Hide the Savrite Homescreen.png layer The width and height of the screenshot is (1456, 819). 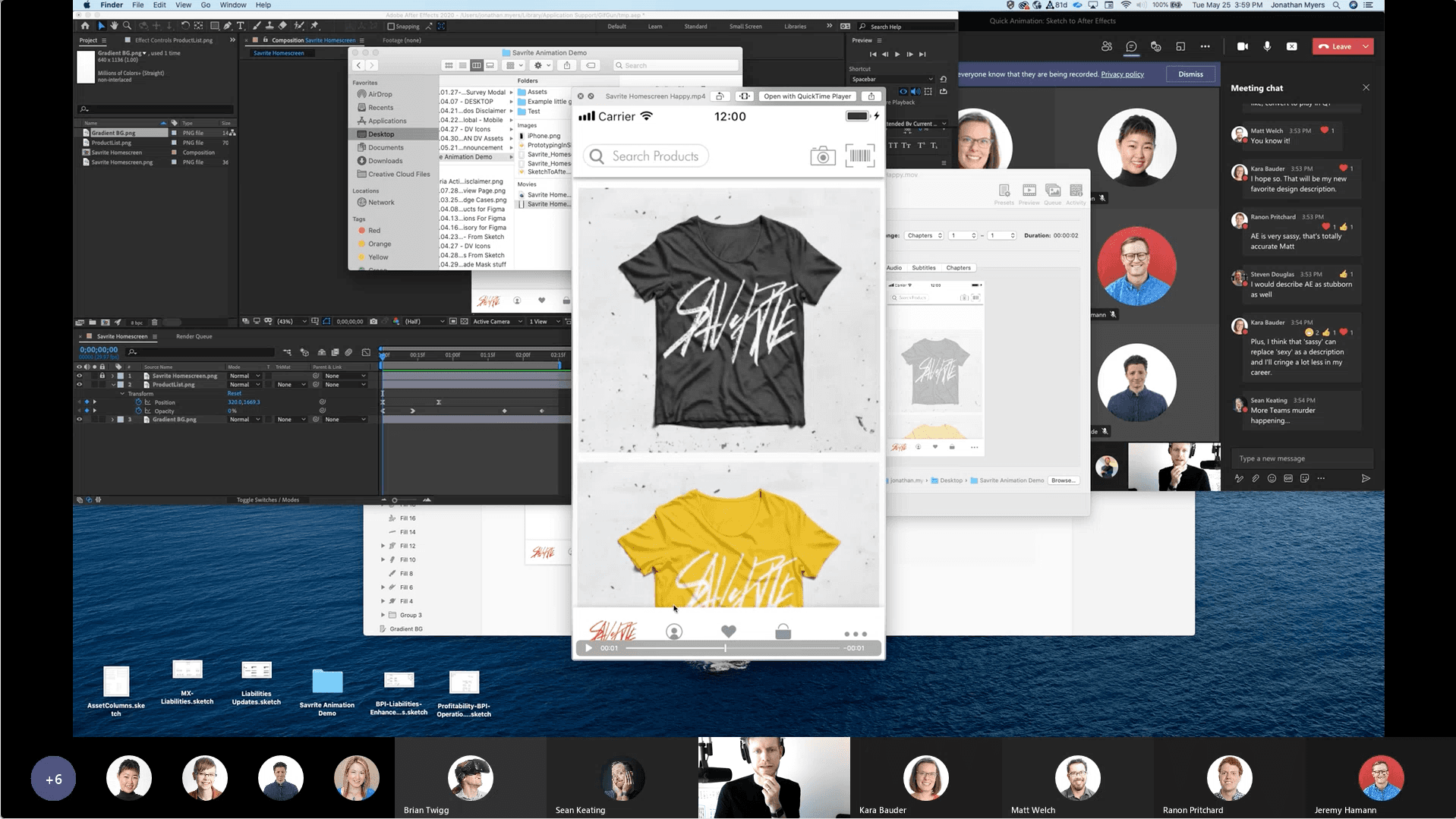point(79,376)
